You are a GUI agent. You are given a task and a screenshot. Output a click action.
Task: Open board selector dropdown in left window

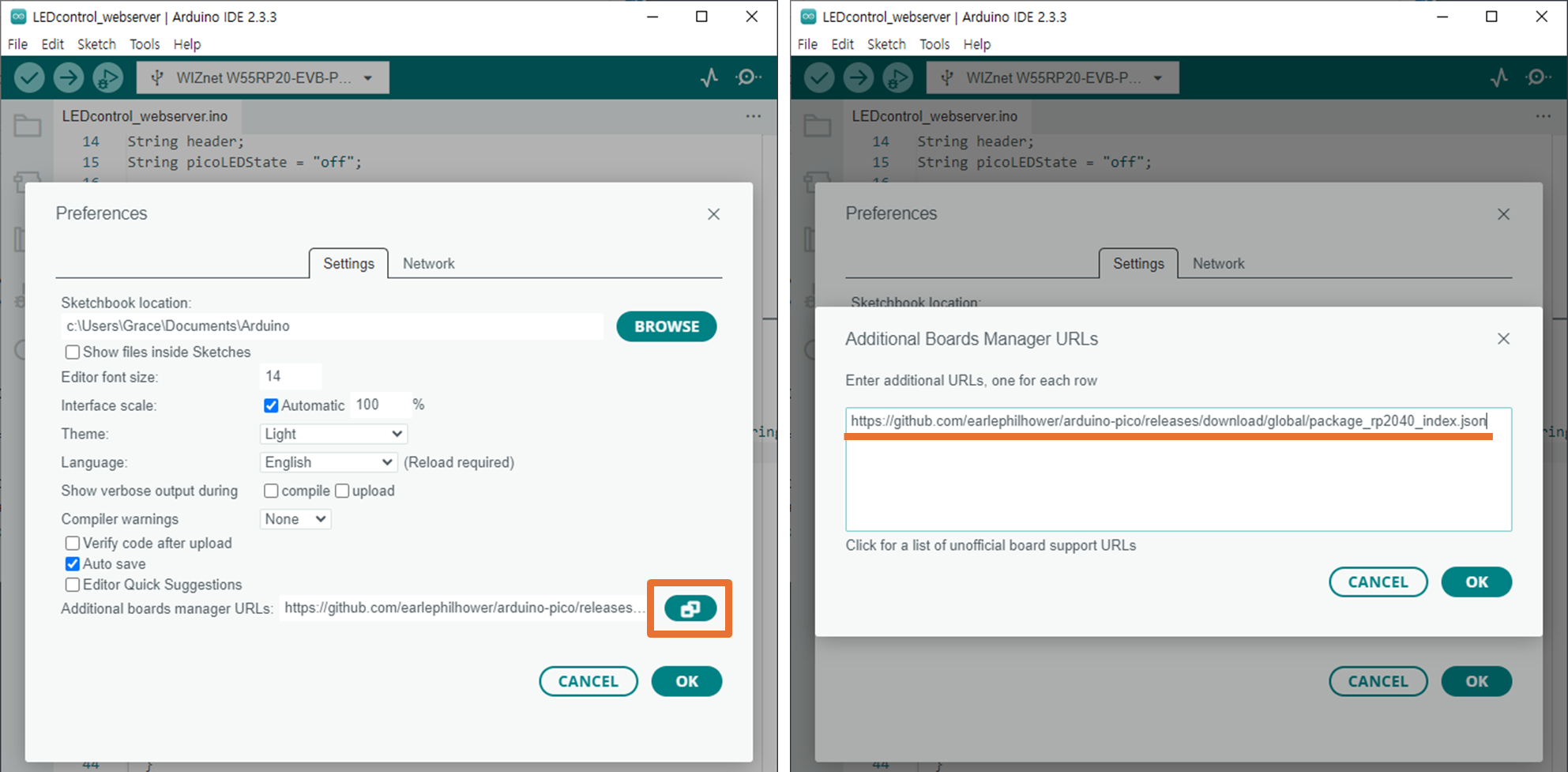(263, 77)
